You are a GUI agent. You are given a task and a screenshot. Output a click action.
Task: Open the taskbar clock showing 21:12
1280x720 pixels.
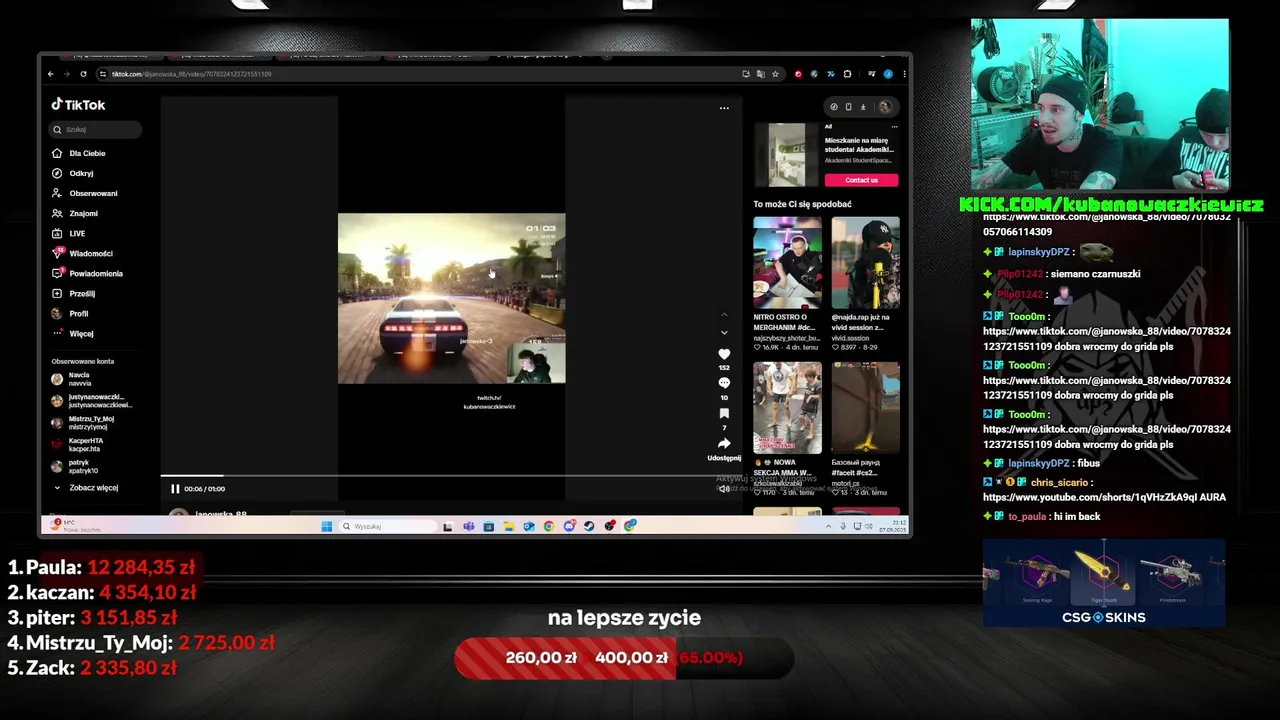tap(892, 526)
